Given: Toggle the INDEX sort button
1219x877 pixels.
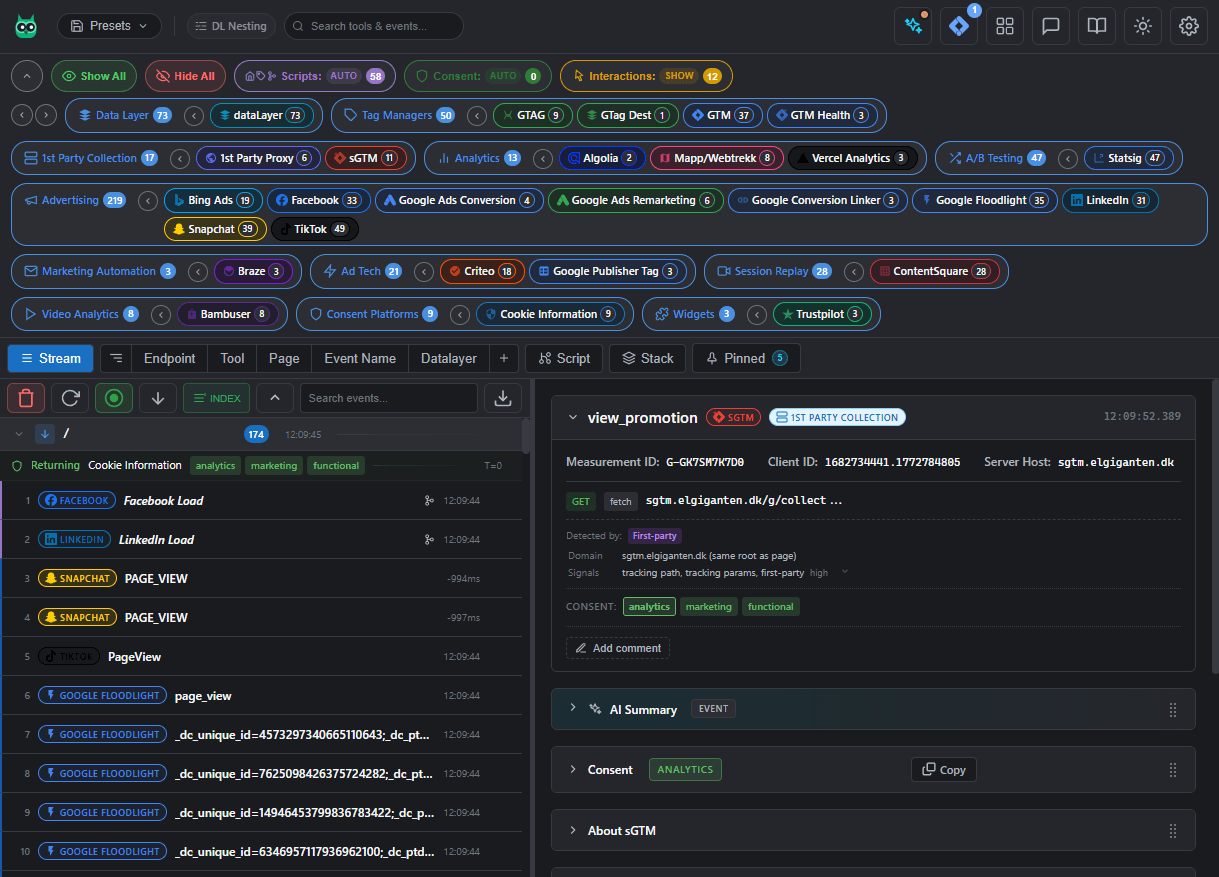Looking at the screenshot, I should pos(216,398).
